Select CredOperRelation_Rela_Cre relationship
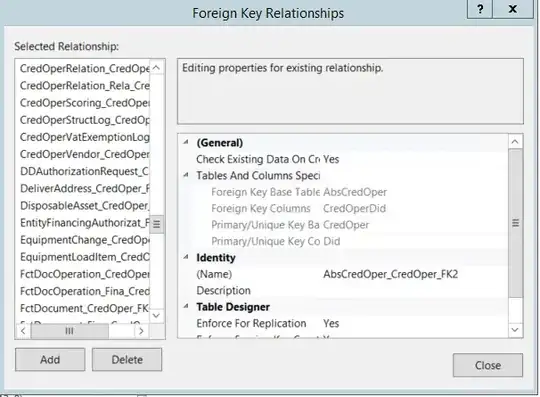The image size is (540, 397). pos(85,85)
